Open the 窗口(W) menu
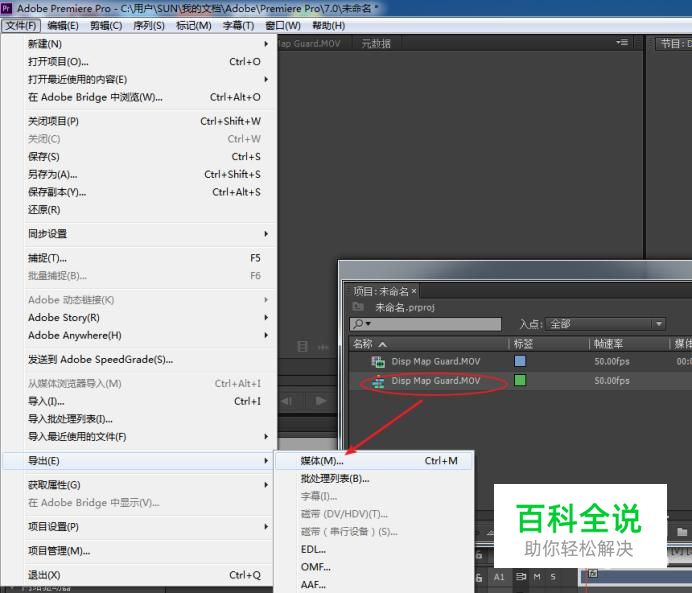This screenshot has width=692, height=593. [x=283, y=26]
